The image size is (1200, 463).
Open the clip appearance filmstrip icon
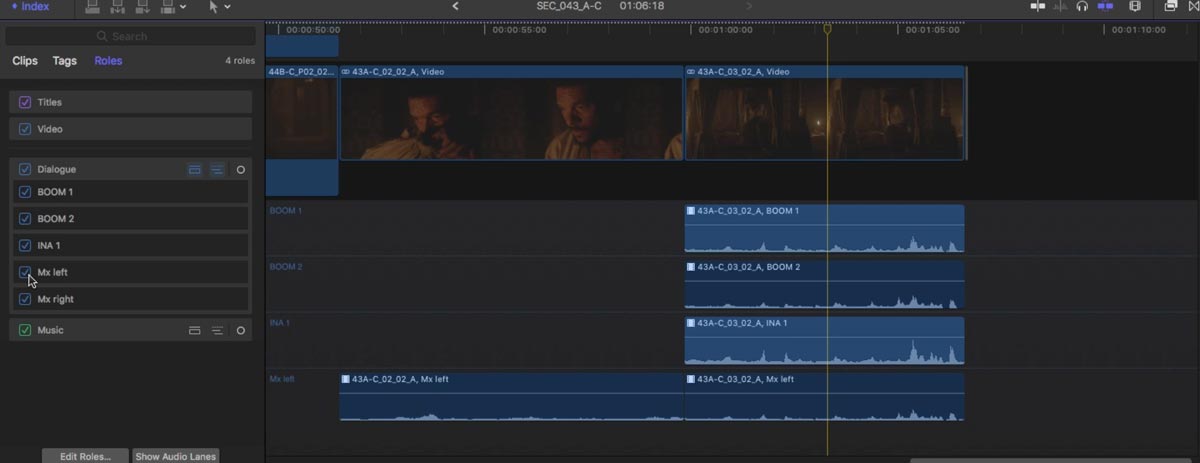1135,6
